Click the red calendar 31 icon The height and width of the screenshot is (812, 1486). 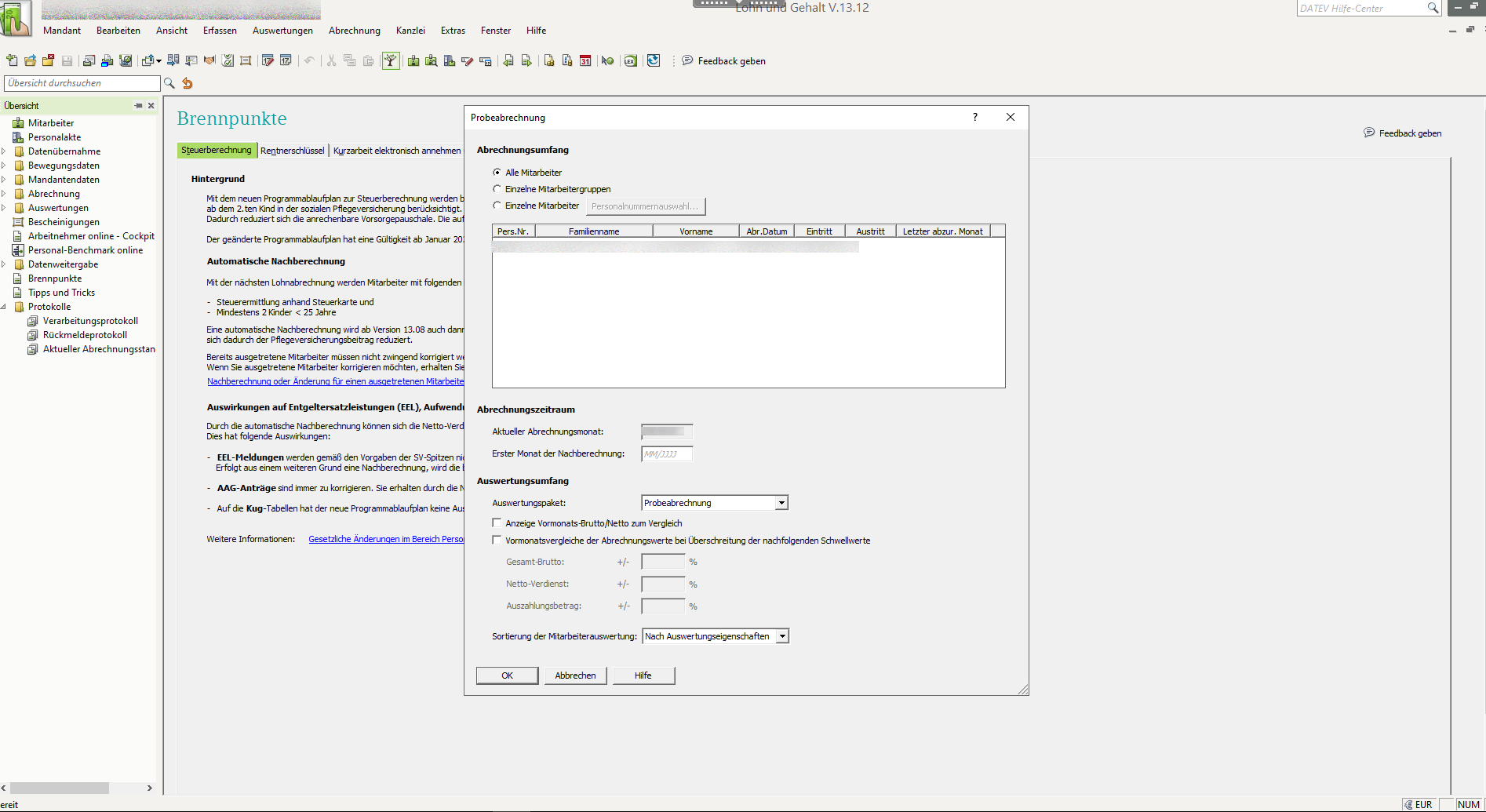pyautogui.click(x=585, y=60)
